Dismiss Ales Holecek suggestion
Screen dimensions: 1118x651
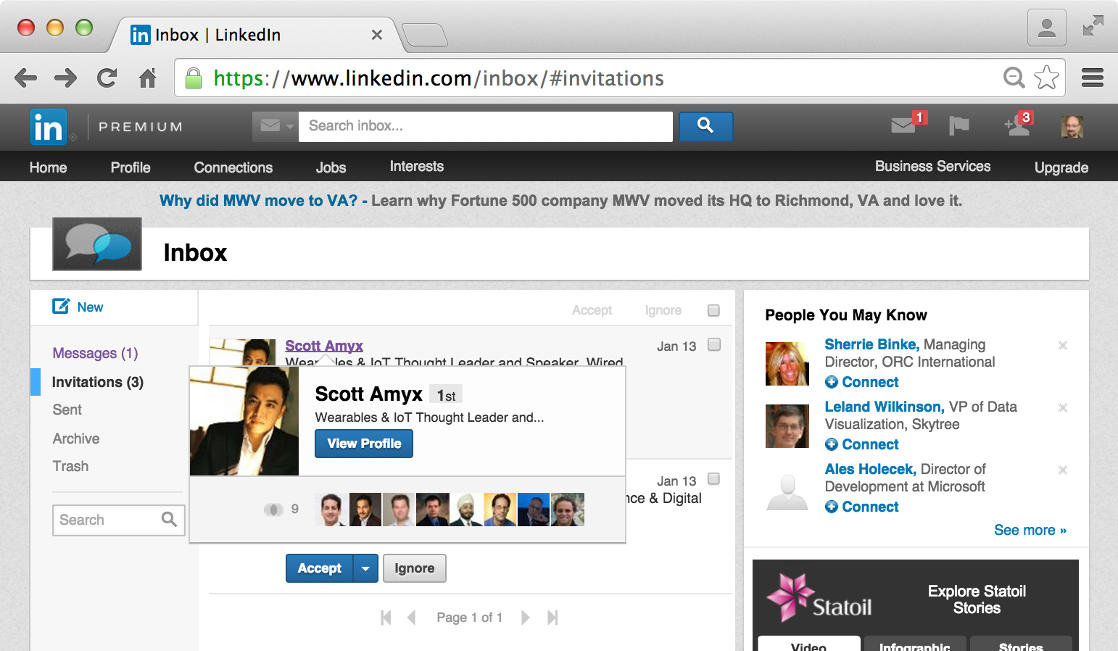click(1062, 470)
